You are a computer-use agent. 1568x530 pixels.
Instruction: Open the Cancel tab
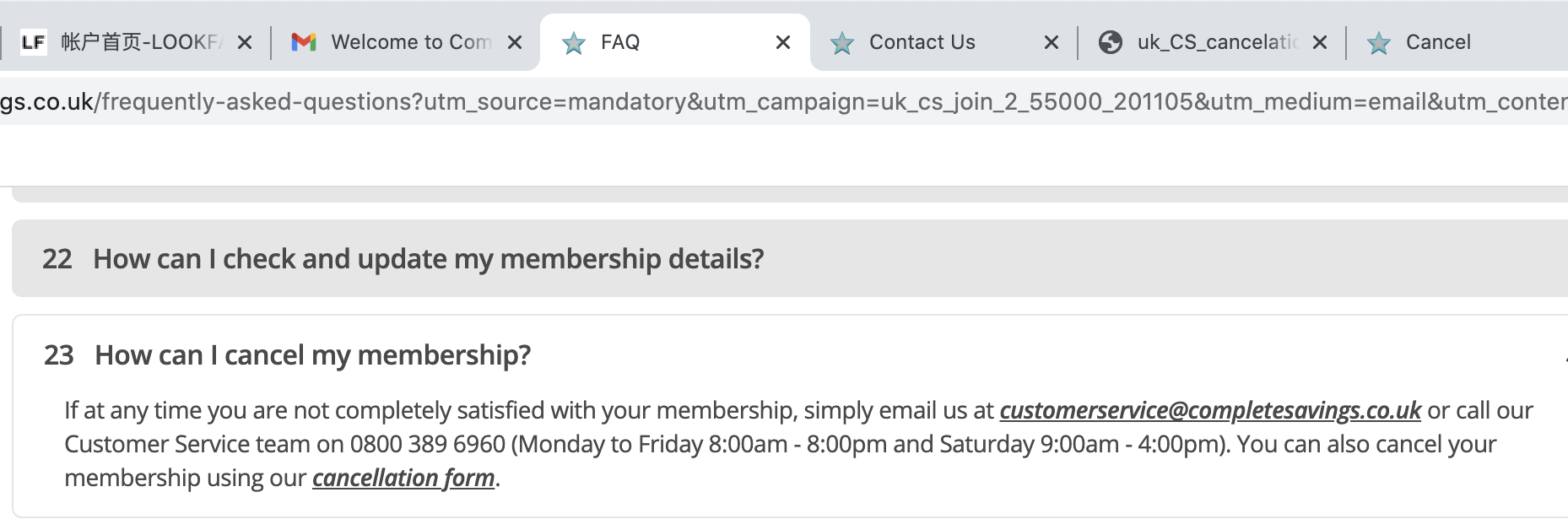1438,42
